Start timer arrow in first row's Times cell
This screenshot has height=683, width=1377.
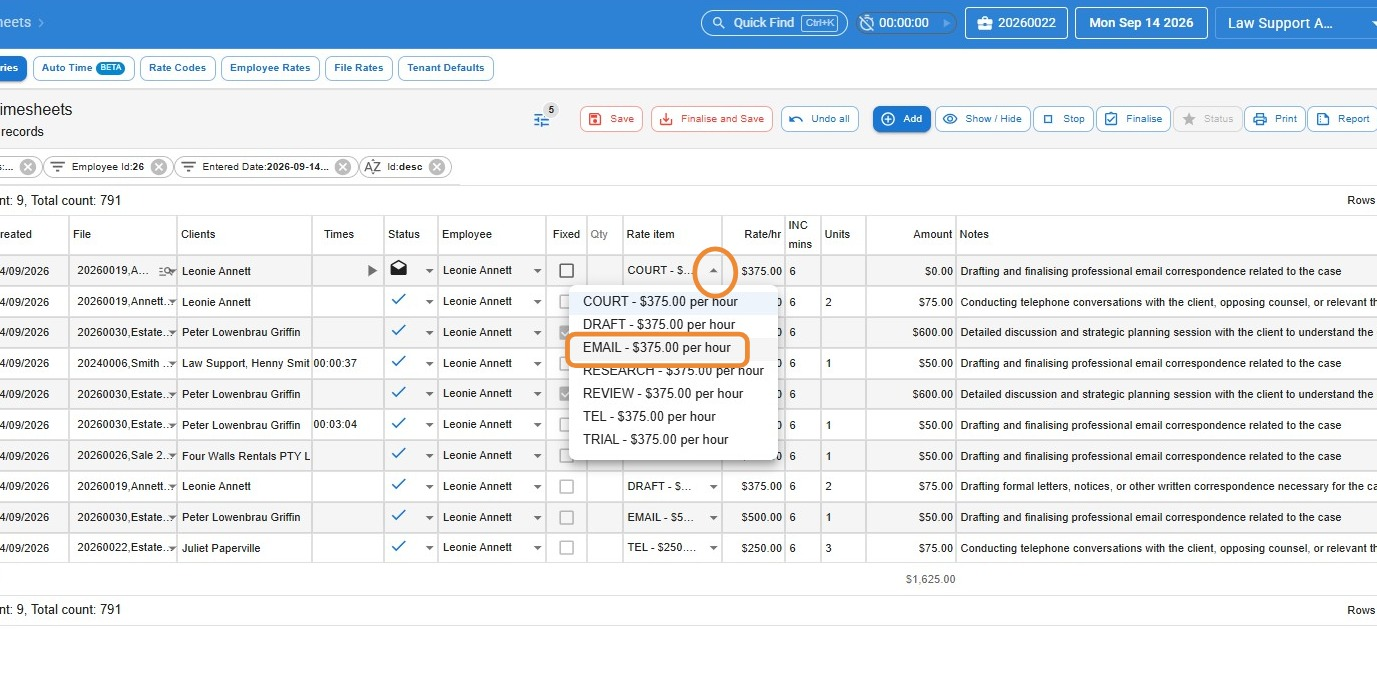pyautogui.click(x=372, y=271)
